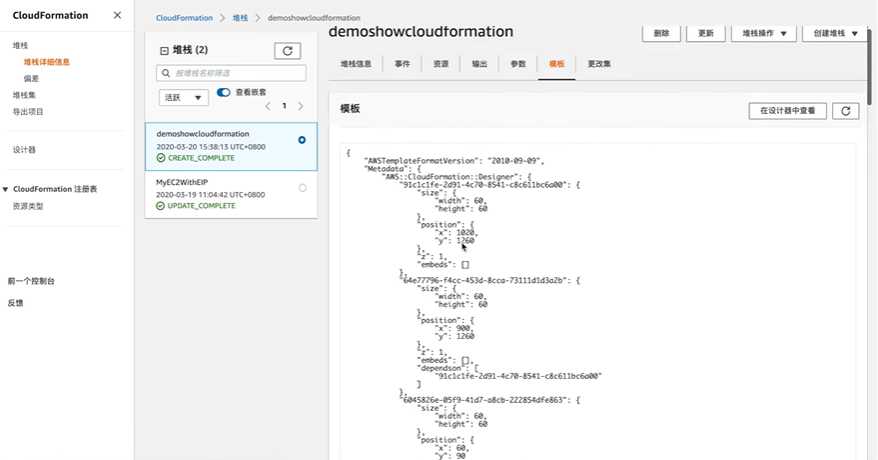This screenshot has height=460, width=878.
Task: Collapse the CloudFormation 注册表 section
Action: coord(5,188)
